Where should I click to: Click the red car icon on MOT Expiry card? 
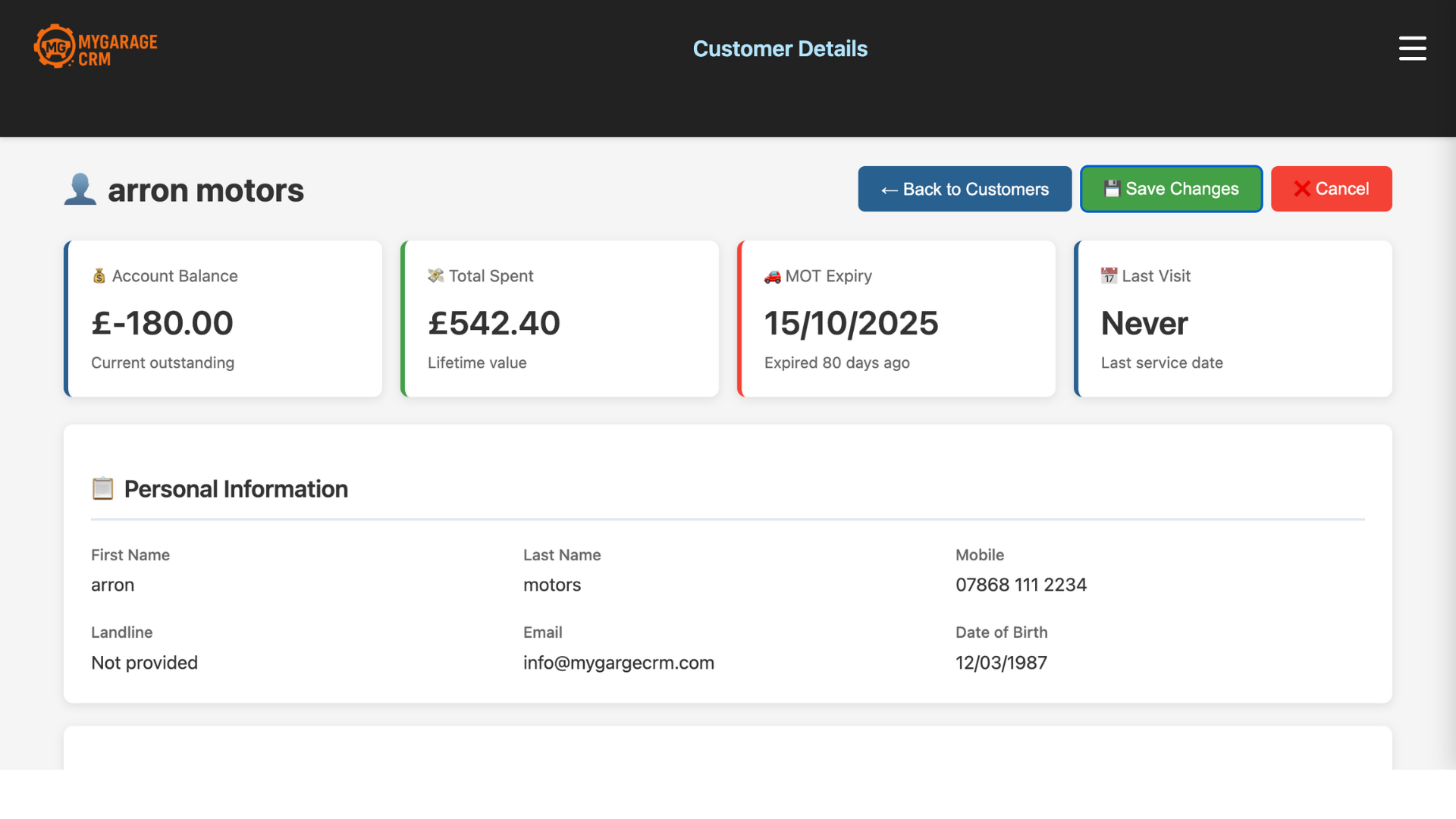[x=773, y=276]
